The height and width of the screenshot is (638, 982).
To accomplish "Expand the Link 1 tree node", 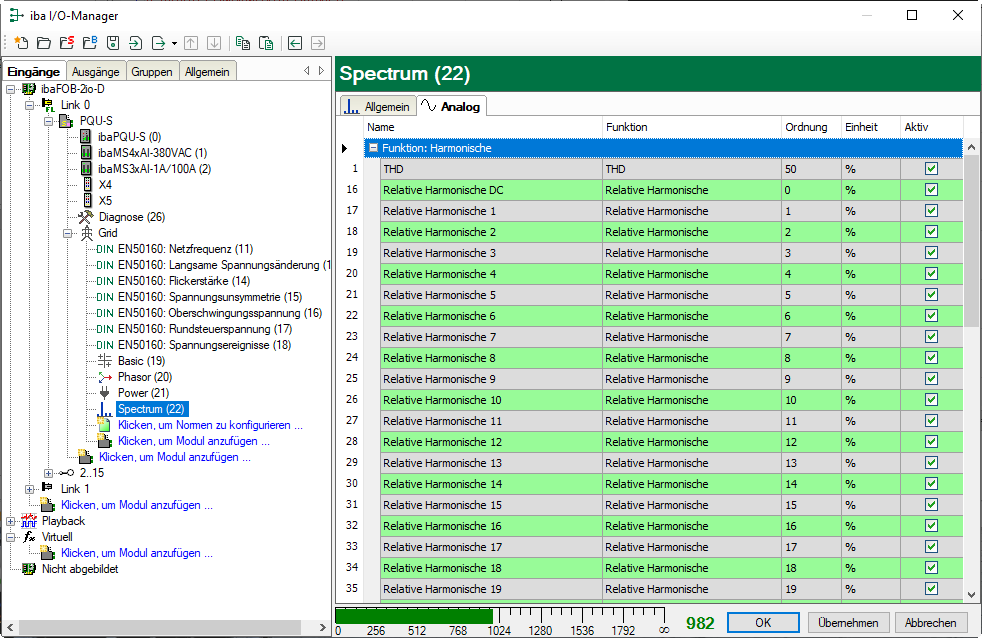I will 30,489.
